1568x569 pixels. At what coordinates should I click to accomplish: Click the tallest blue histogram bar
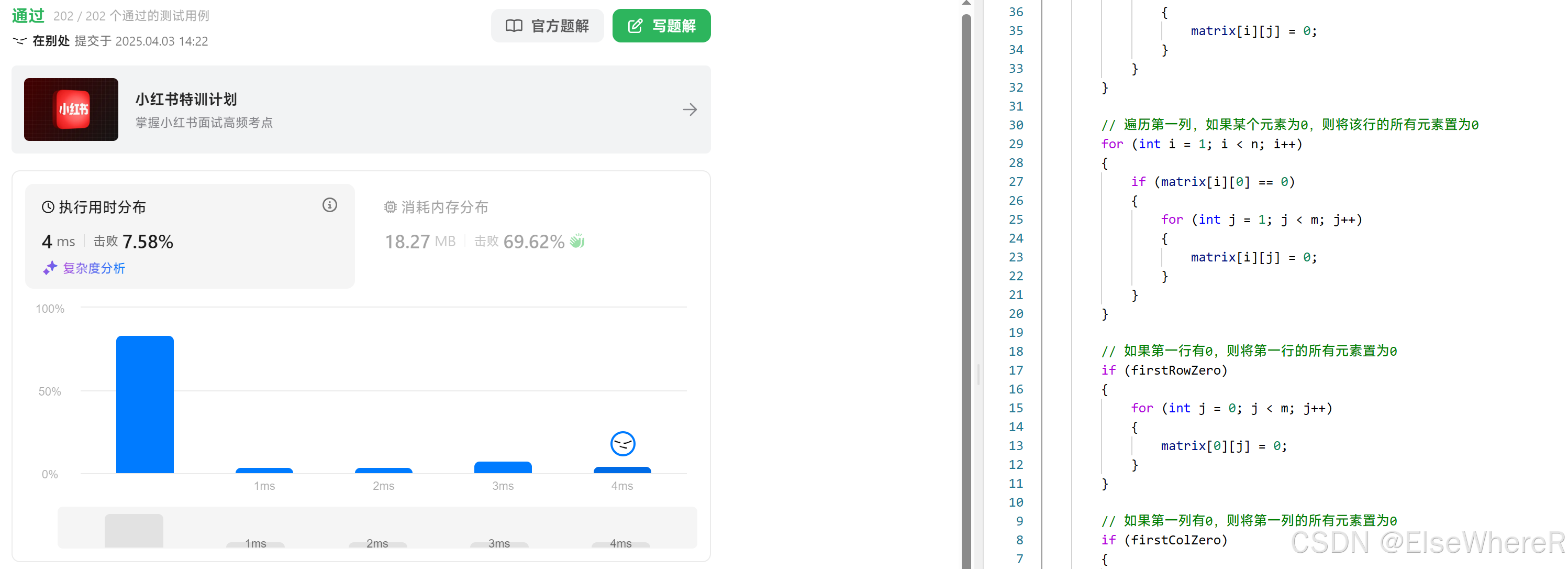tap(145, 404)
